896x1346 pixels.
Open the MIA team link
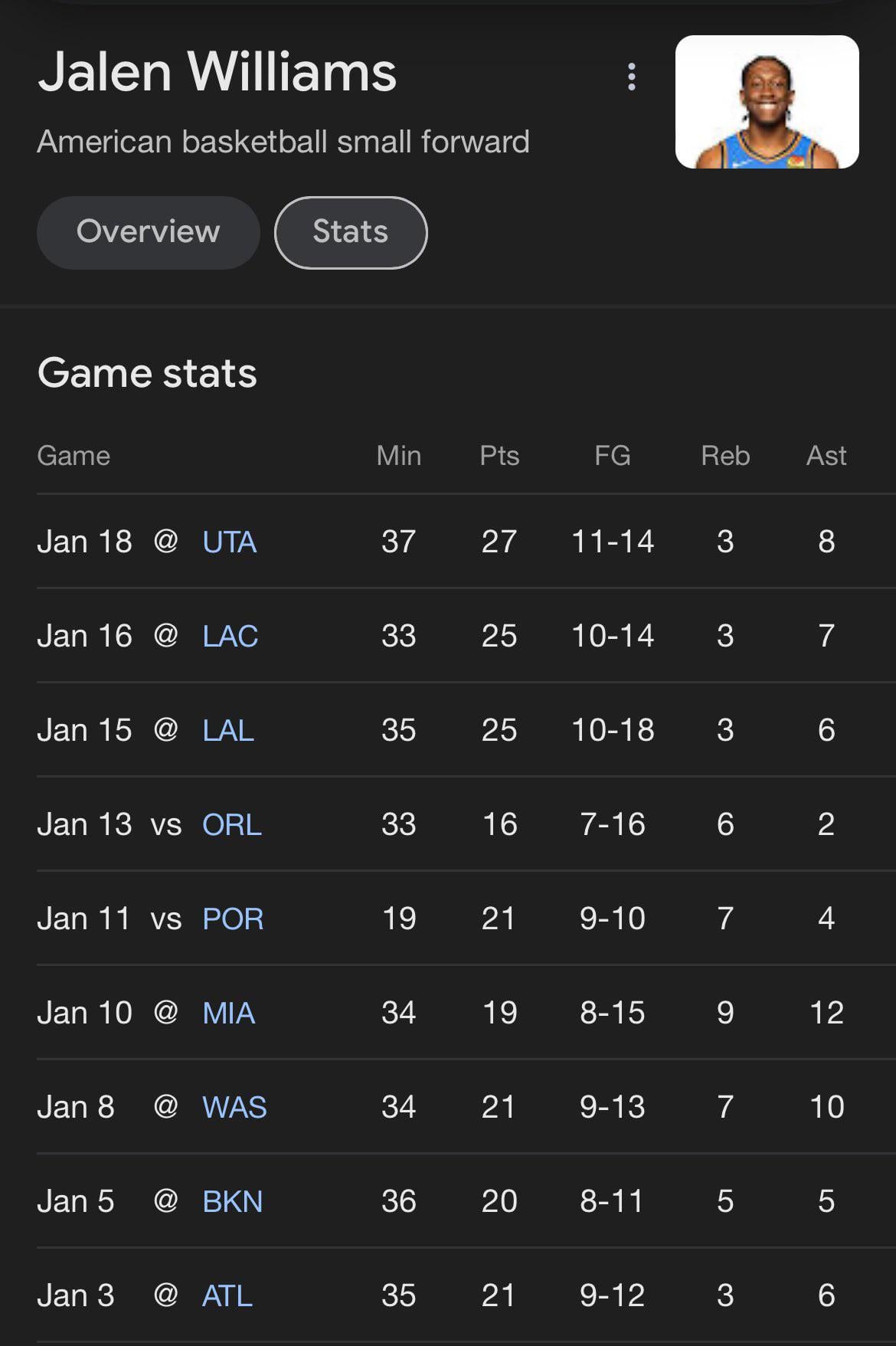tap(228, 1014)
